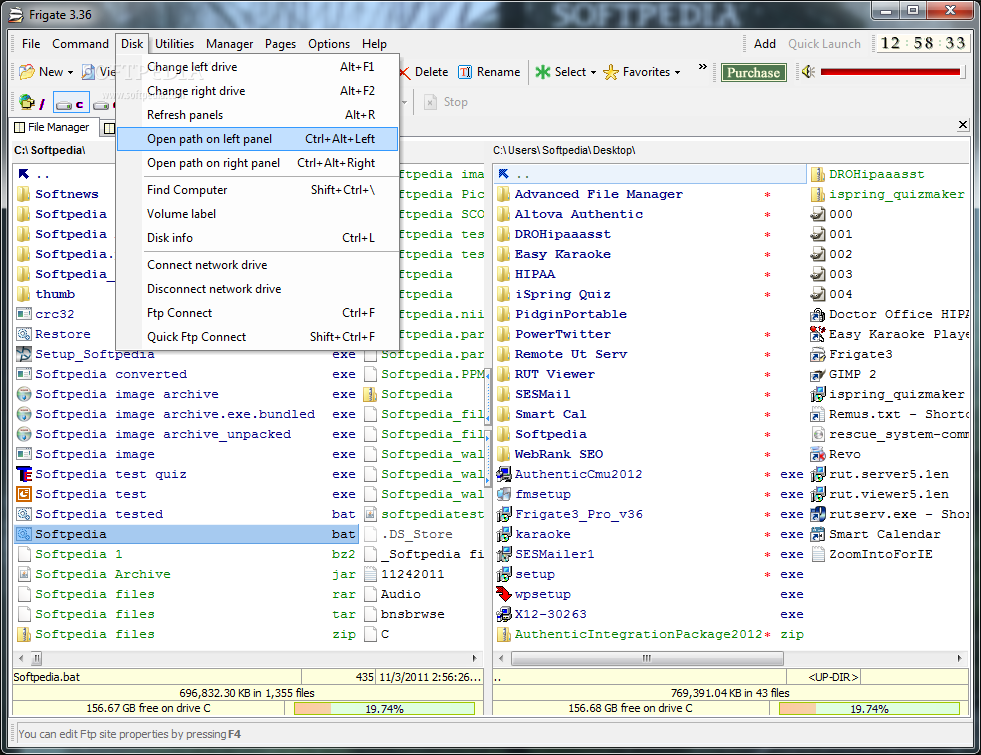
Task: Click the X12-30263 exe icon
Action: [x=504, y=614]
